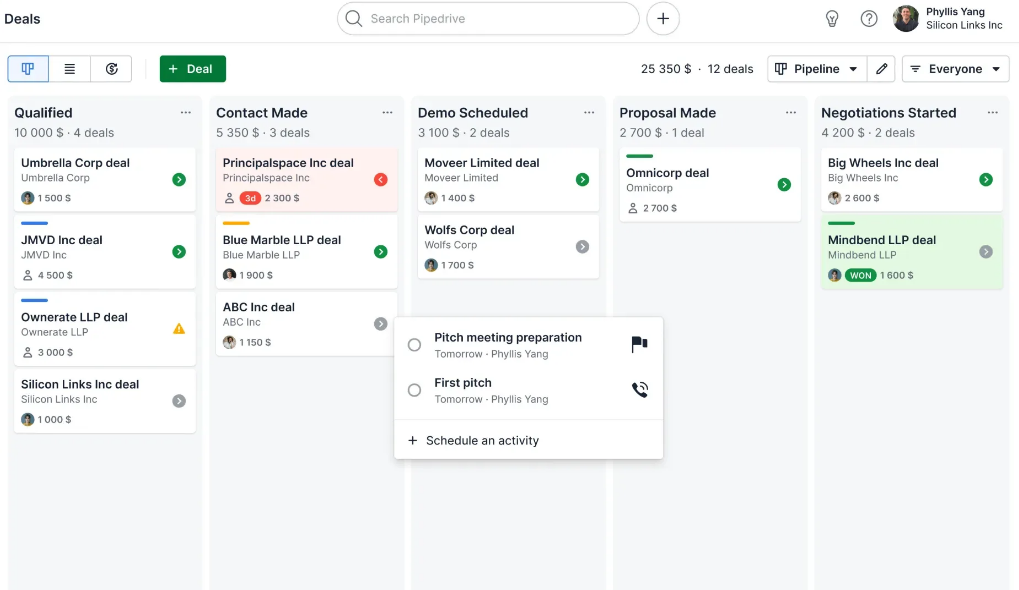
Task: Open the Blue Marble LLP deal title
Action: point(281,240)
